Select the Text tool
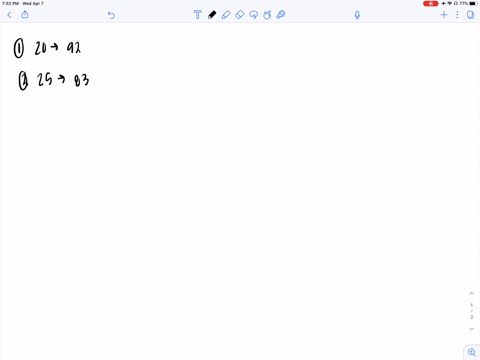Image resolution: width=480 pixels, height=360 pixels. coord(198,15)
